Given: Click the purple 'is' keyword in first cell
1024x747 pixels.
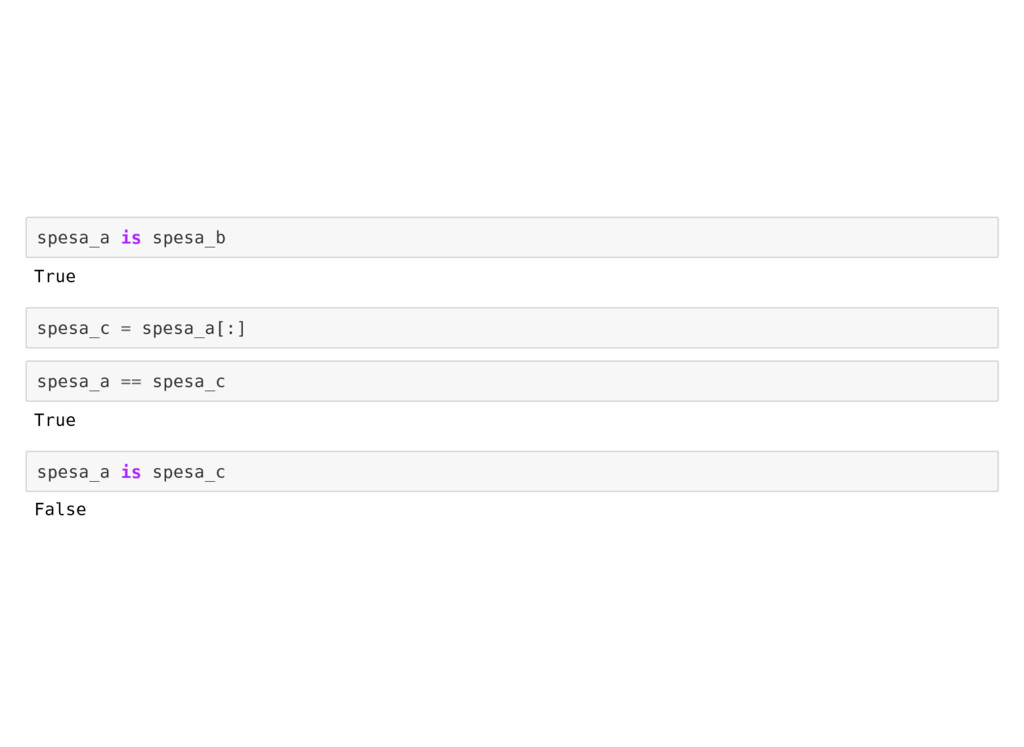Looking at the screenshot, I should 131,238.
